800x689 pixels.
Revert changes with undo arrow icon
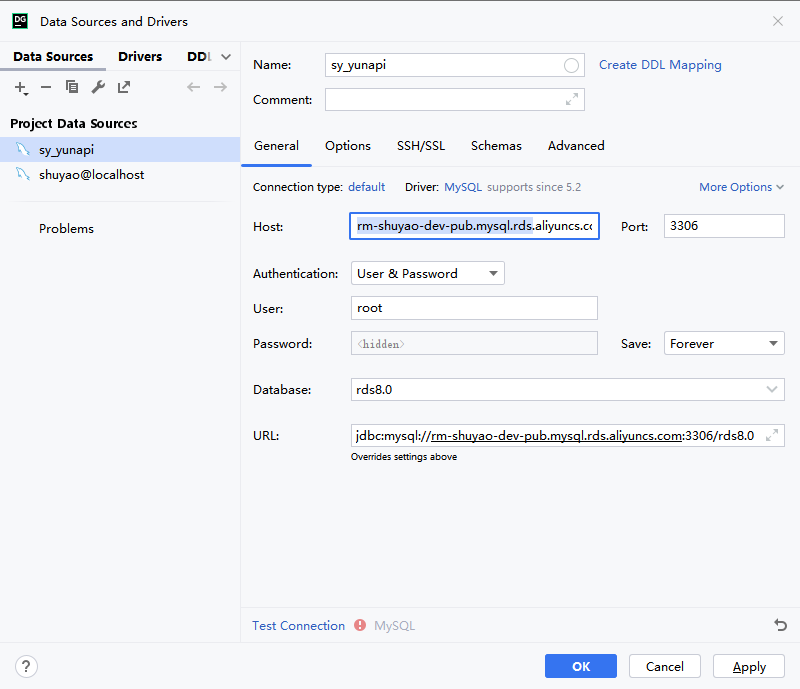click(x=780, y=625)
